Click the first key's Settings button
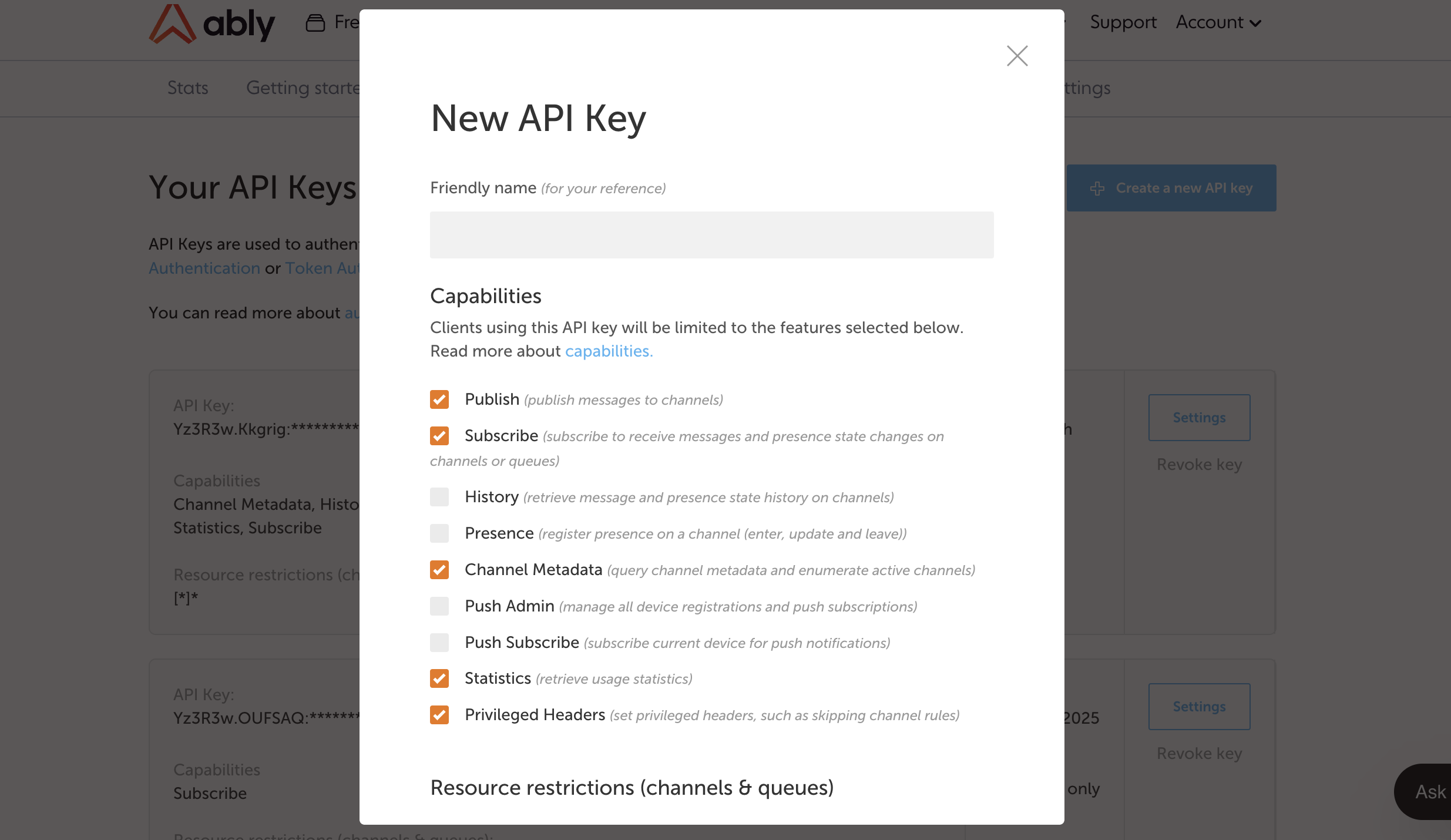This screenshot has width=1451, height=840. coord(1199,418)
